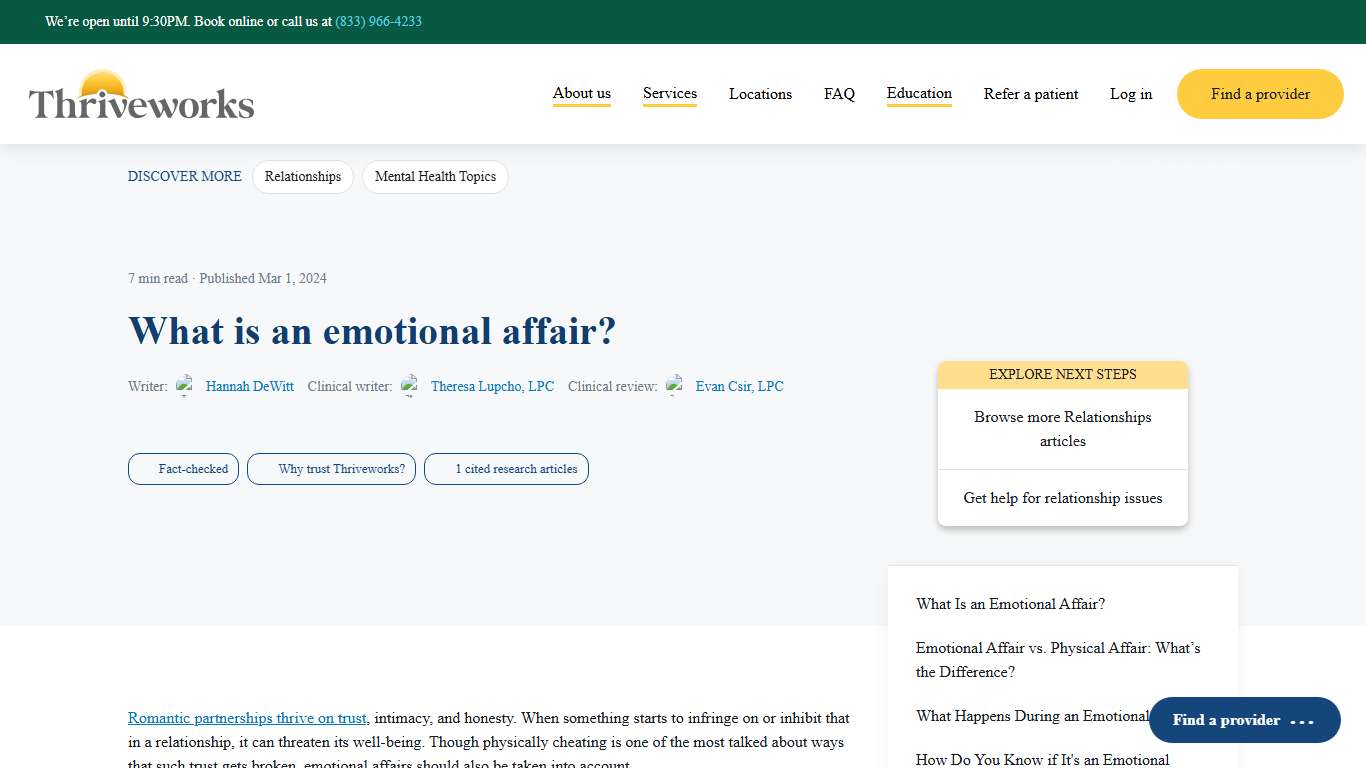Click Theresa Lupcho's avatar image
This screenshot has height=768, width=1366.
click(411, 385)
